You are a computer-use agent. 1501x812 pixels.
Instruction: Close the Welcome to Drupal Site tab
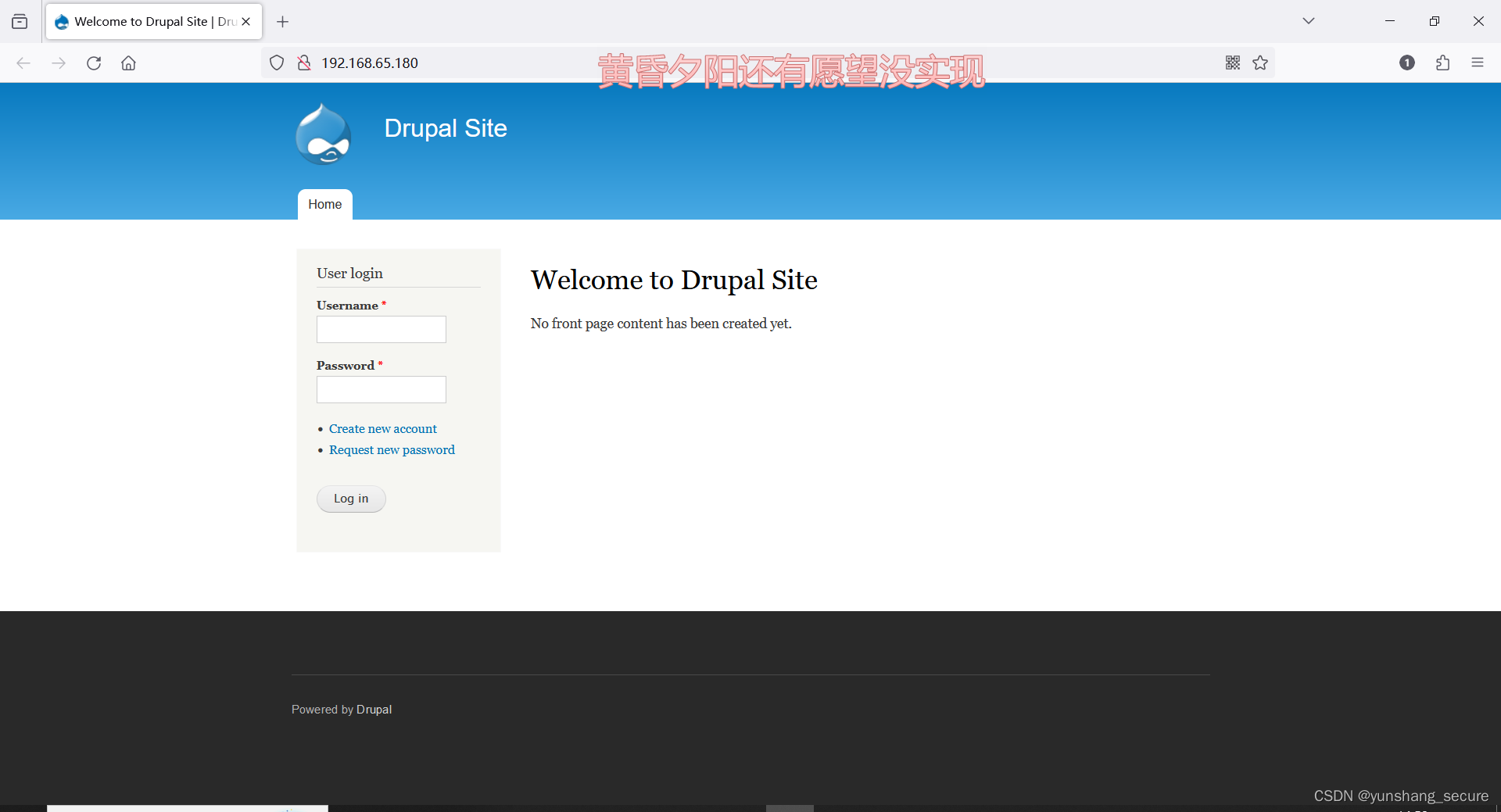click(x=246, y=22)
